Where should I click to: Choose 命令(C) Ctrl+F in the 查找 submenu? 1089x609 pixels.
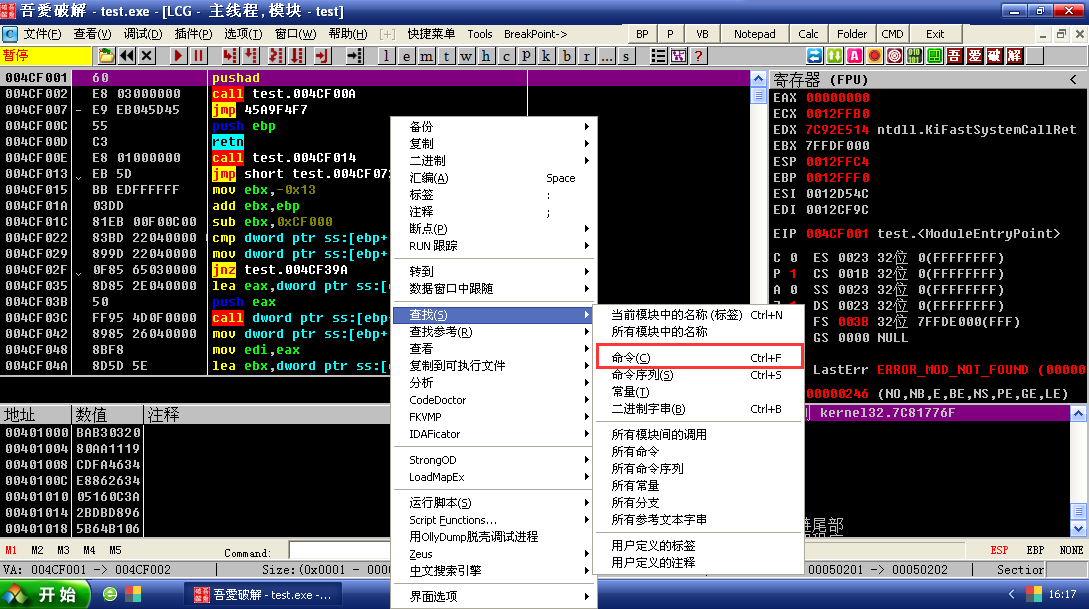pyautogui.click(x=699, y=358)
